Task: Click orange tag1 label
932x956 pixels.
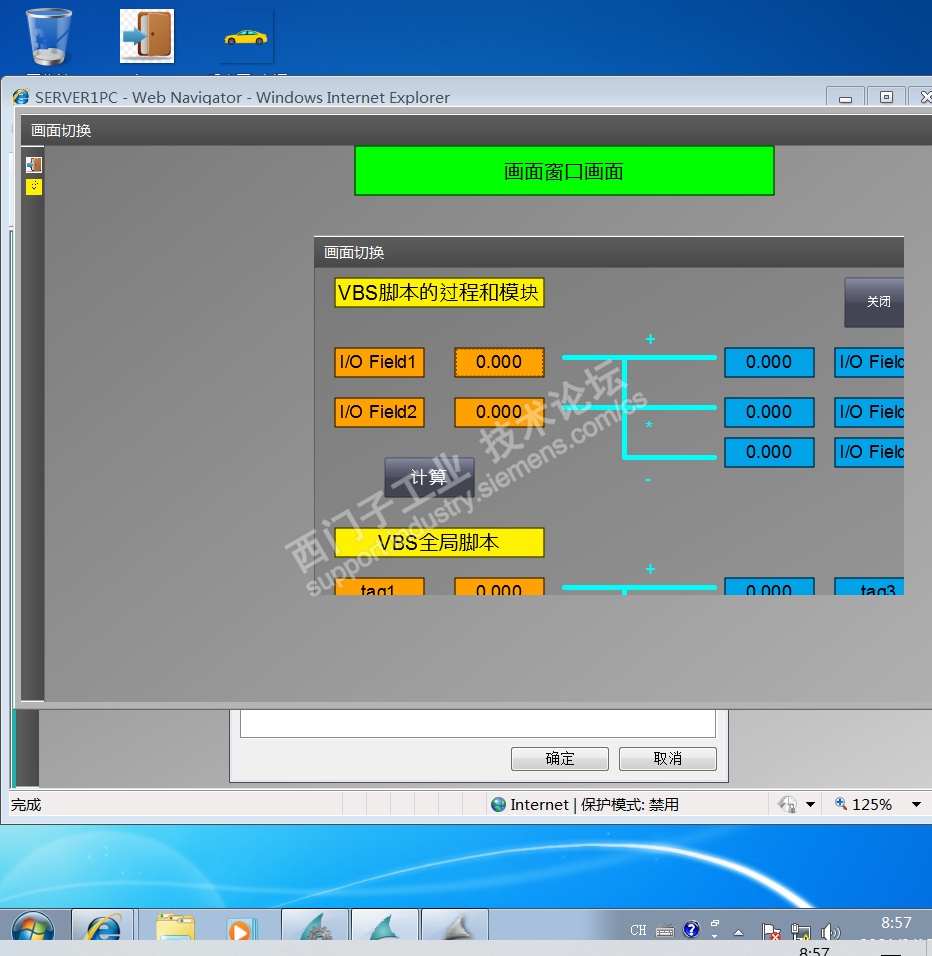Action: [379, 587]
